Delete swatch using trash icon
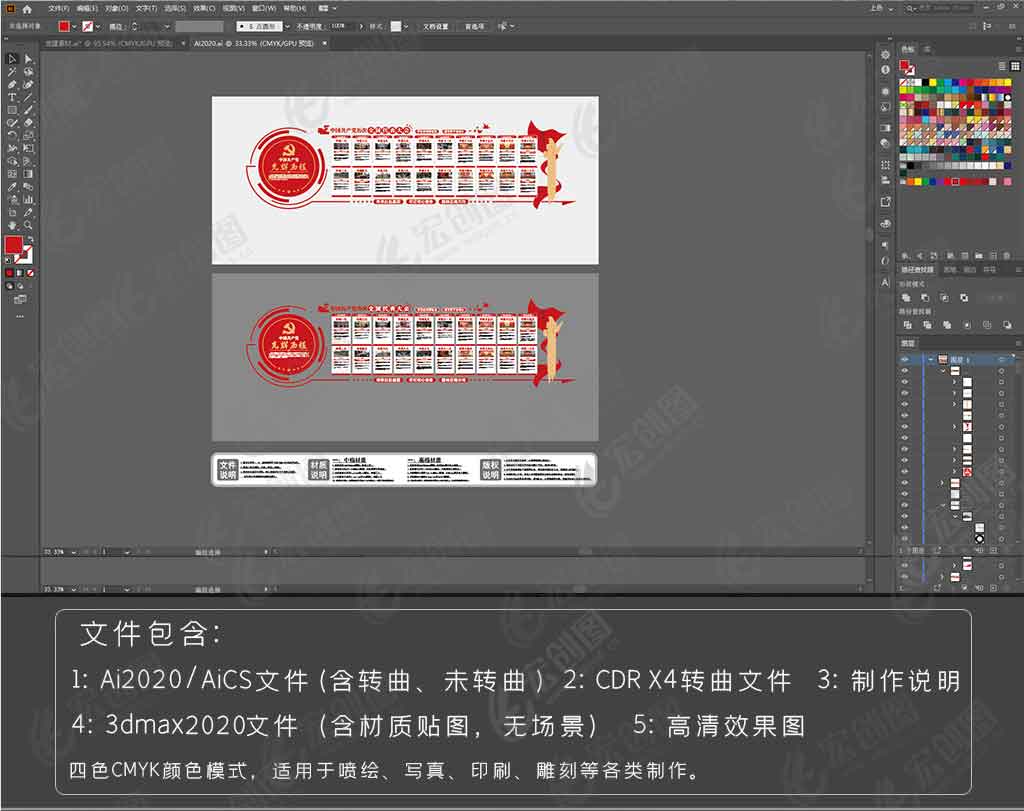The height and width of the screenshot is (811, 1024). 1007,255
